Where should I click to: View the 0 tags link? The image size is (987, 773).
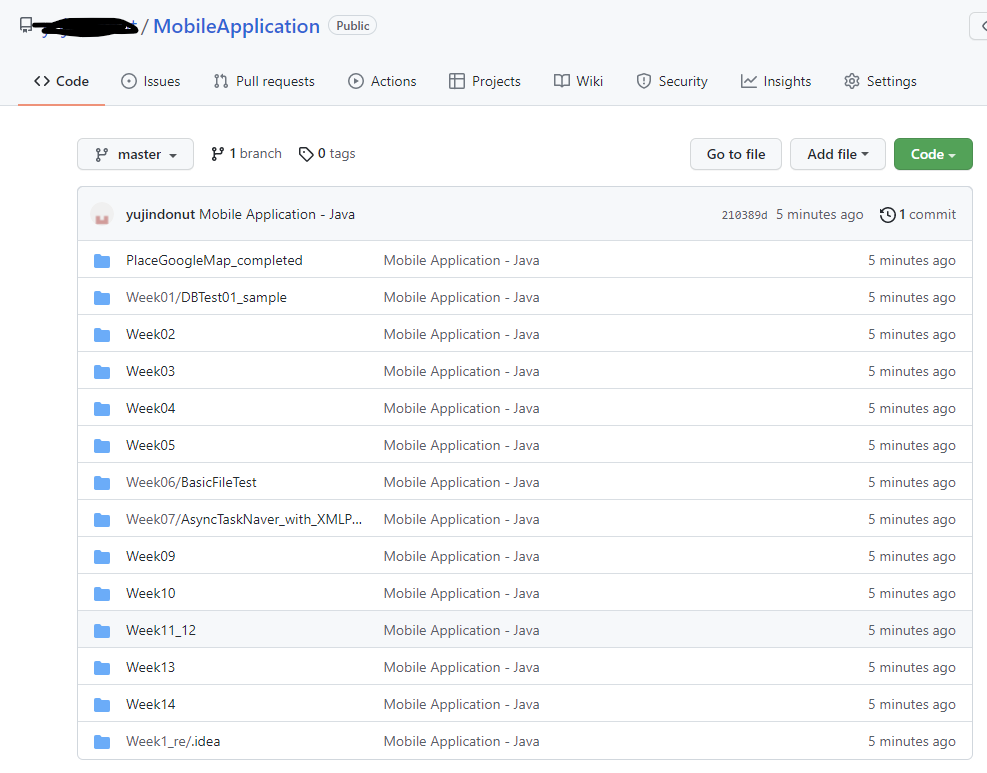327,154
